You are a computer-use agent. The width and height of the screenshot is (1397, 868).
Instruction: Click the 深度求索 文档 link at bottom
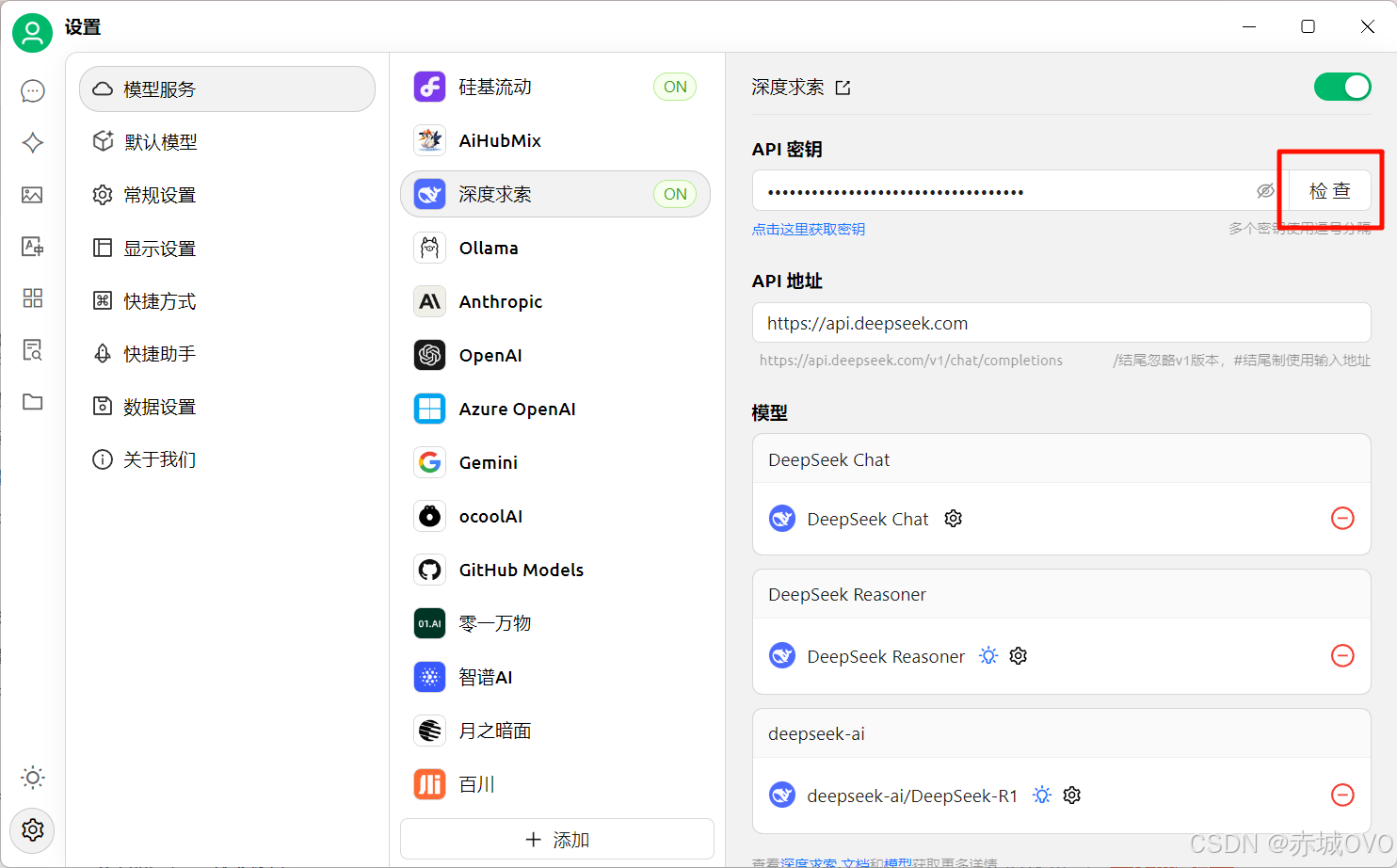click(x=824, y=862)
